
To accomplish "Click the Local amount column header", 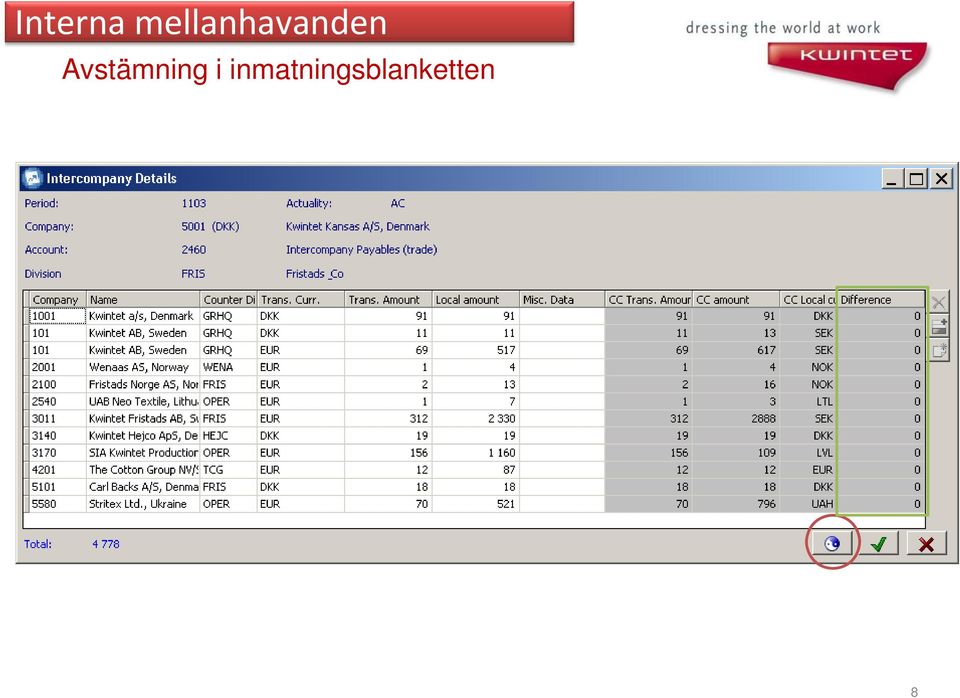I will [x=476, y=299].
